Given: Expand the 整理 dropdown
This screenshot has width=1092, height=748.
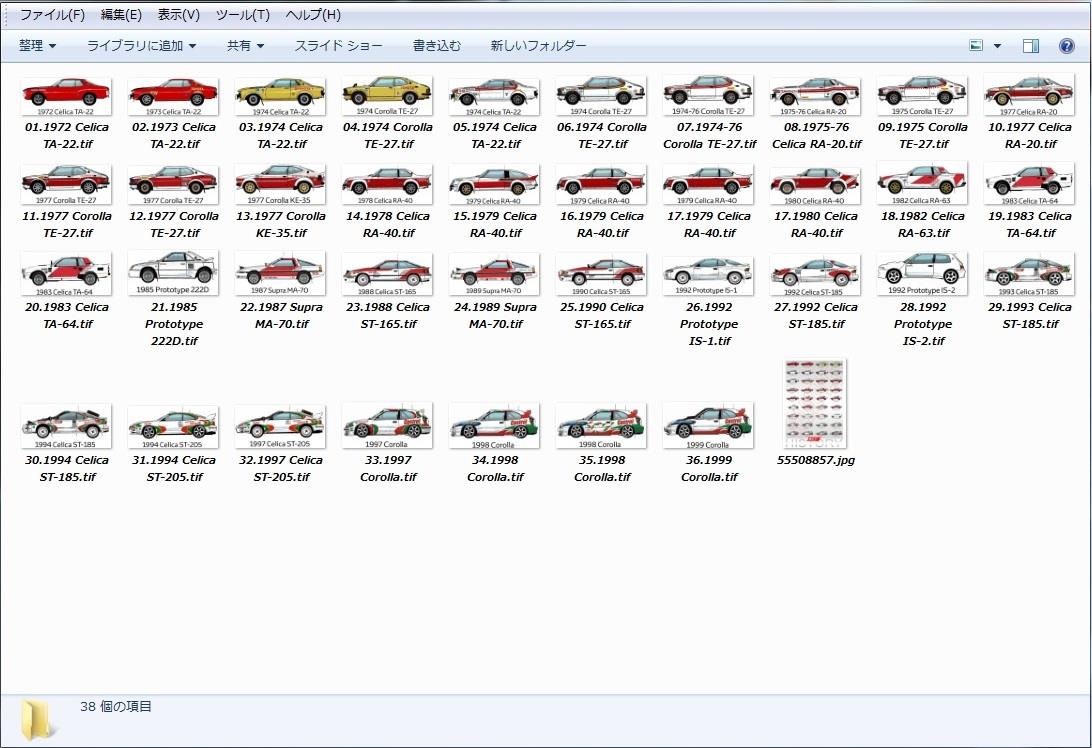Looking at the screenshot, I should pyautogui.click(x=38, y=46).
